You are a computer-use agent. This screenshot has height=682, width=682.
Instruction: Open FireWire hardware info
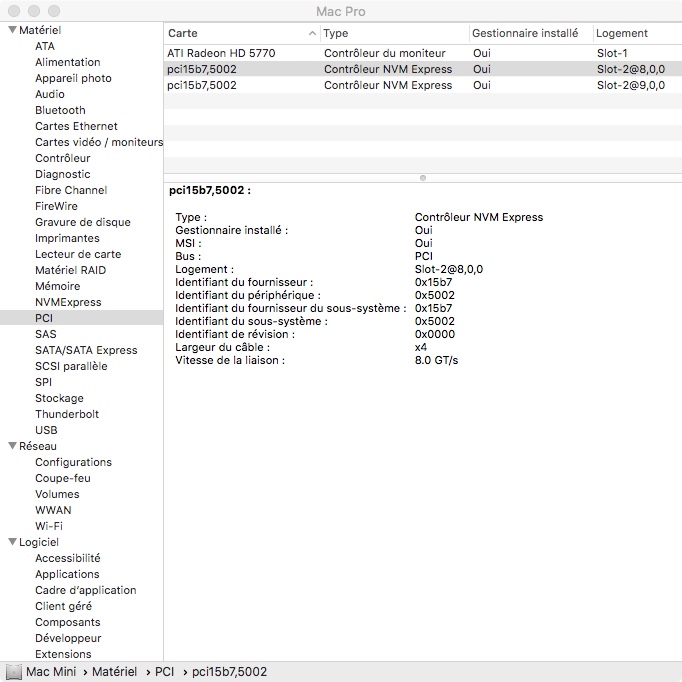point(57,206)
